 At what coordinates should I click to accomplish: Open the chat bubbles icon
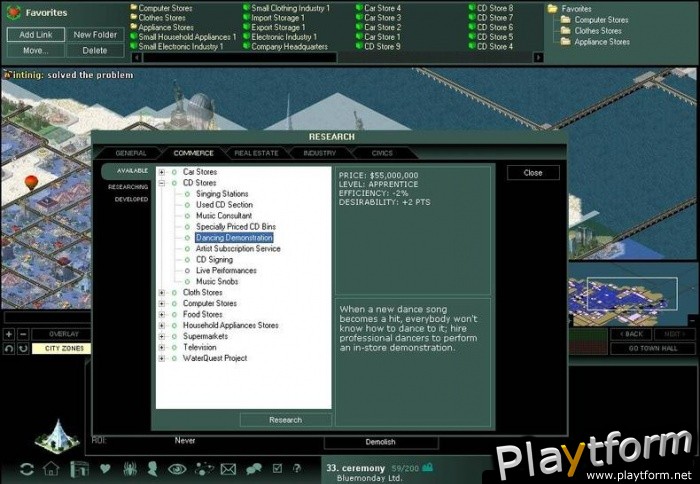tap(254, 469)
